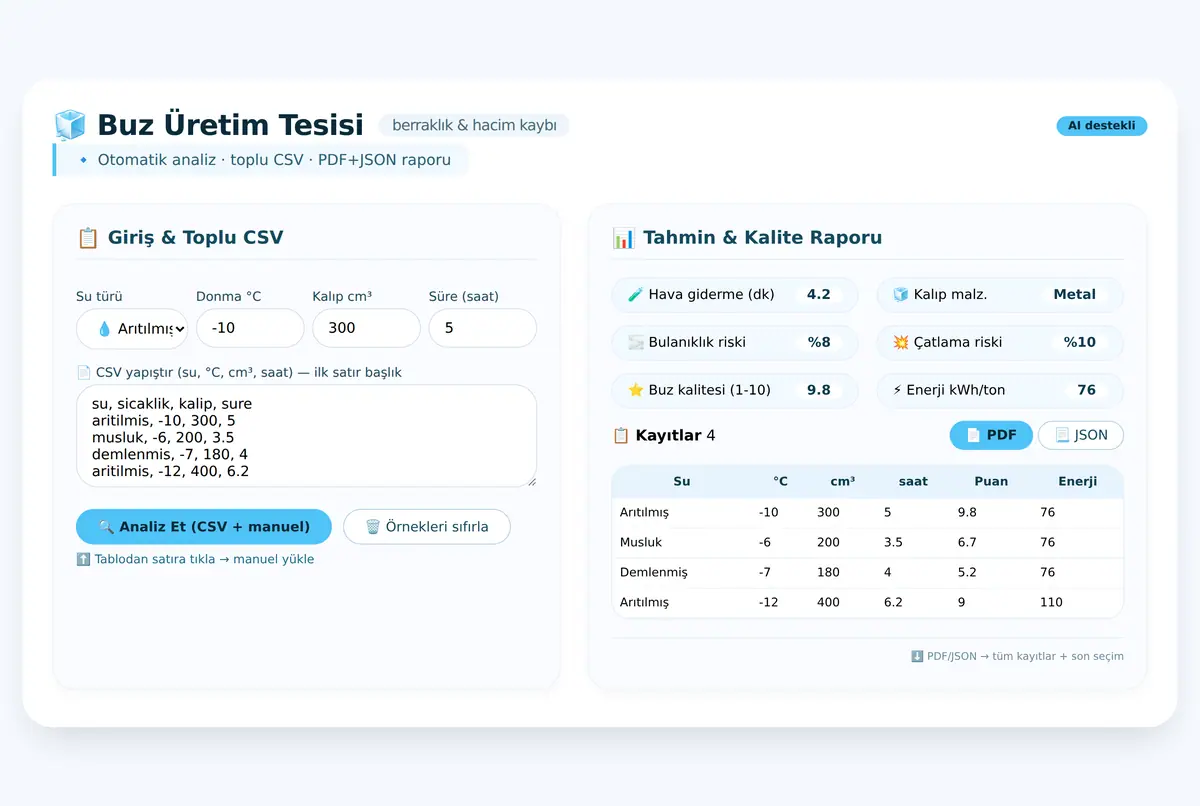Click the fog icon beside Bulanıklık riski
Image resolution: width=1200 pixels, height=806 pixels.
[635, 342]
